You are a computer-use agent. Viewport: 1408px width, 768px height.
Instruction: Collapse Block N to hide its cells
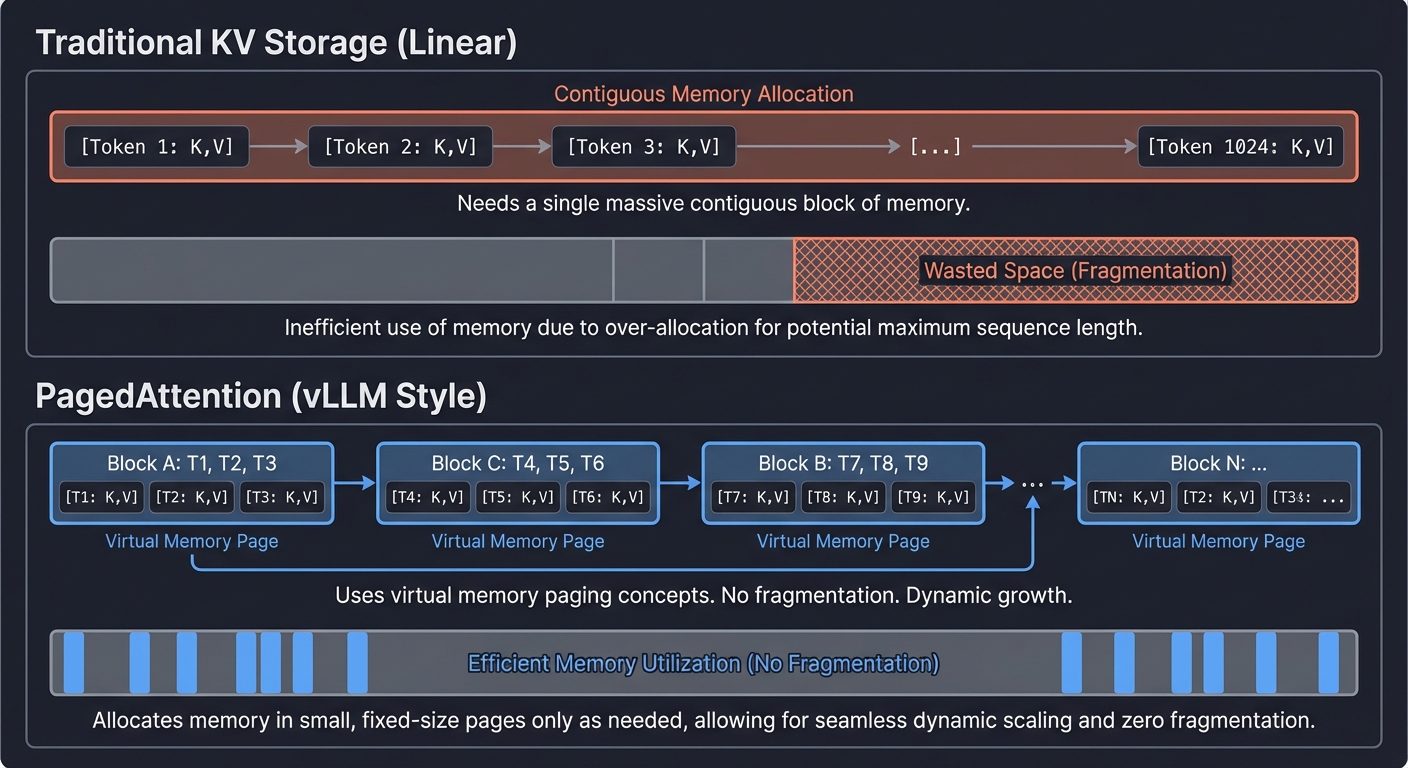1217,463
